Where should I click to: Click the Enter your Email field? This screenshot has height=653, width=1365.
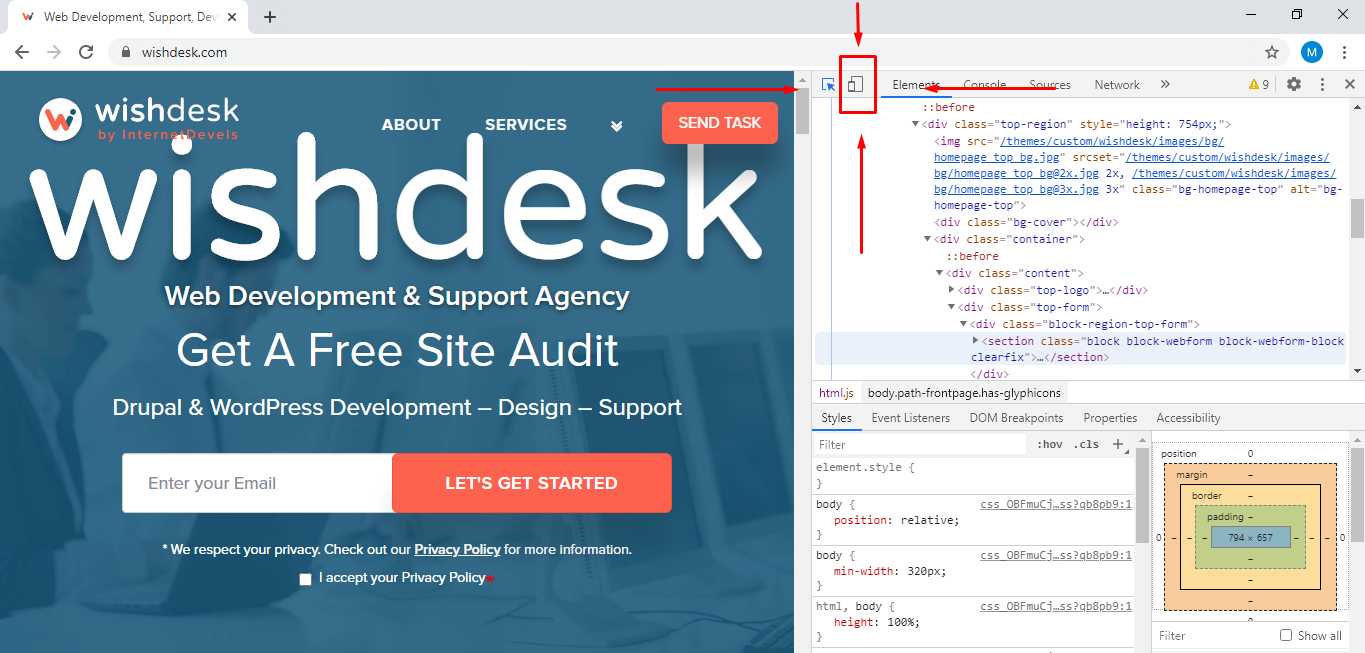(x=257, y=483)
